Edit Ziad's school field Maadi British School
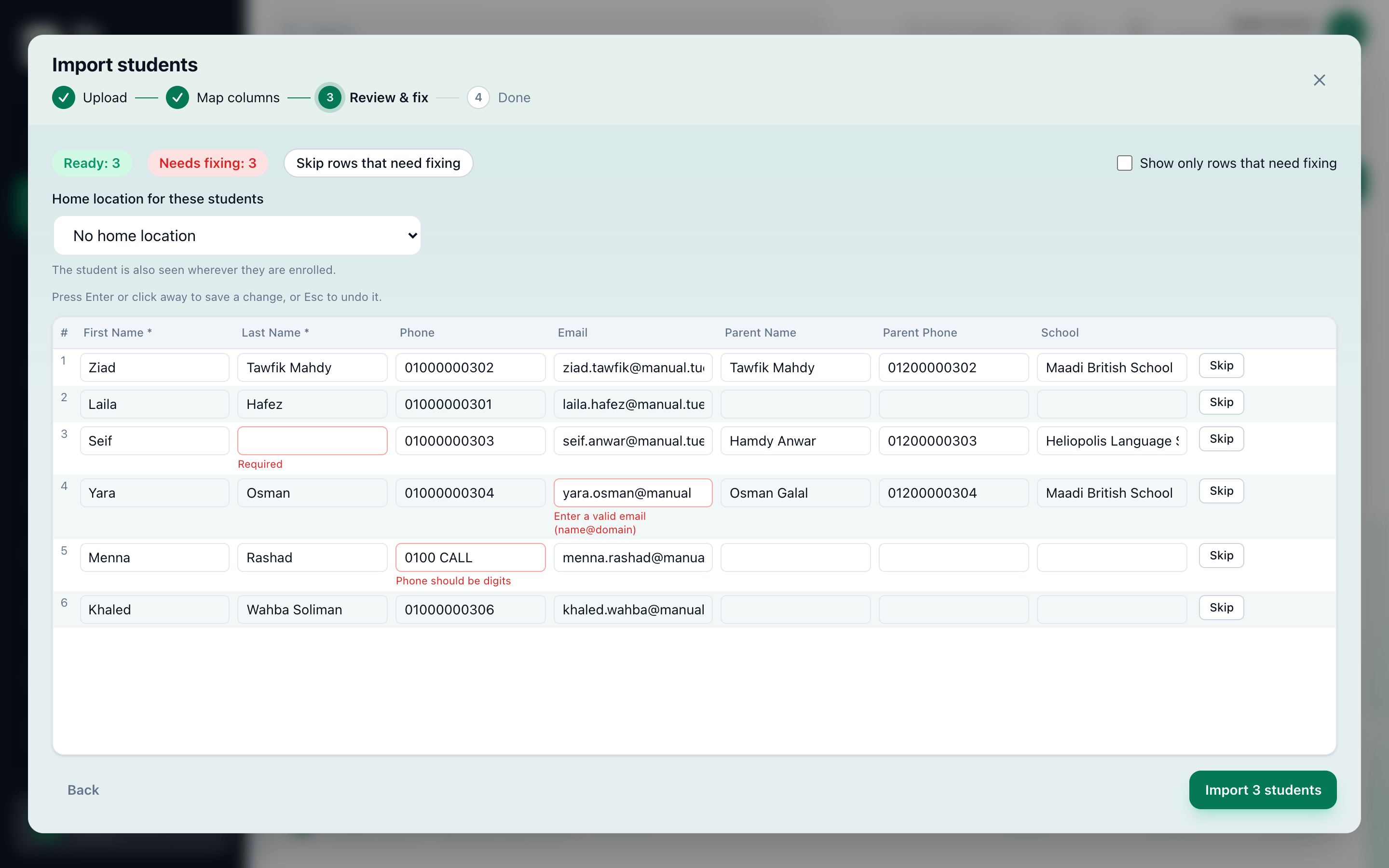 1112,367
